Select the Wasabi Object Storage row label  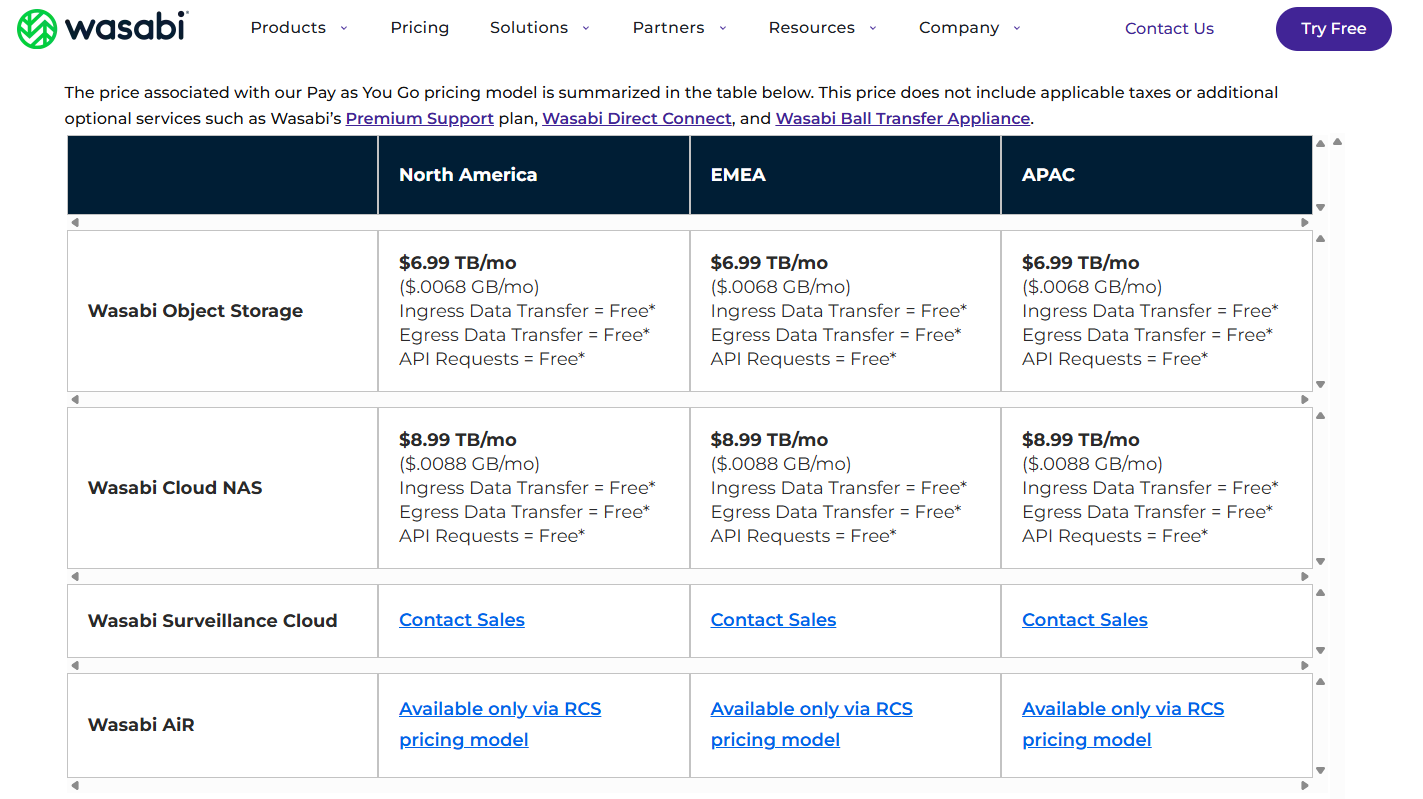[x=195, y=311]
